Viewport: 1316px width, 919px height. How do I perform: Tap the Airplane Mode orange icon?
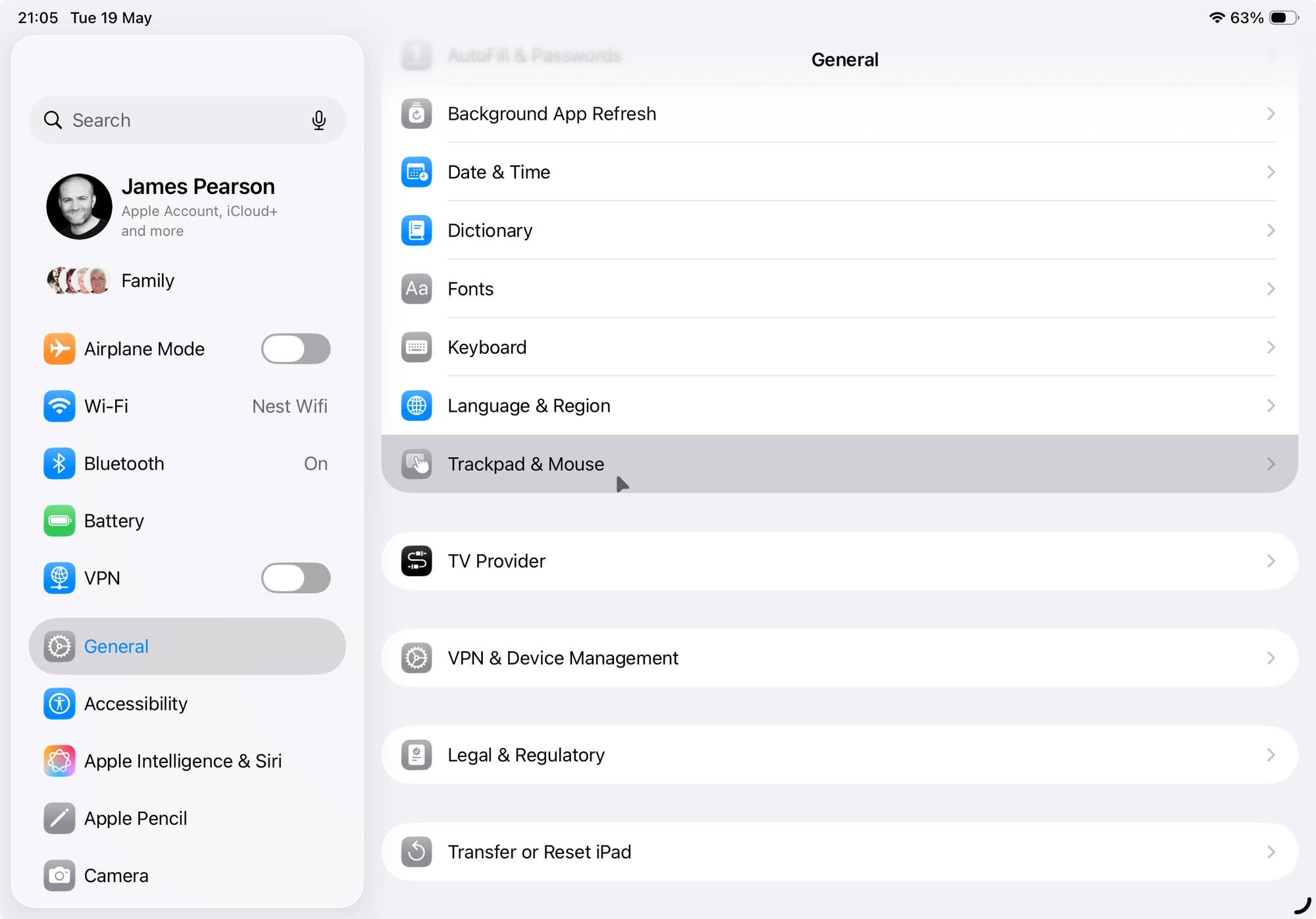[x=59, y=349]
